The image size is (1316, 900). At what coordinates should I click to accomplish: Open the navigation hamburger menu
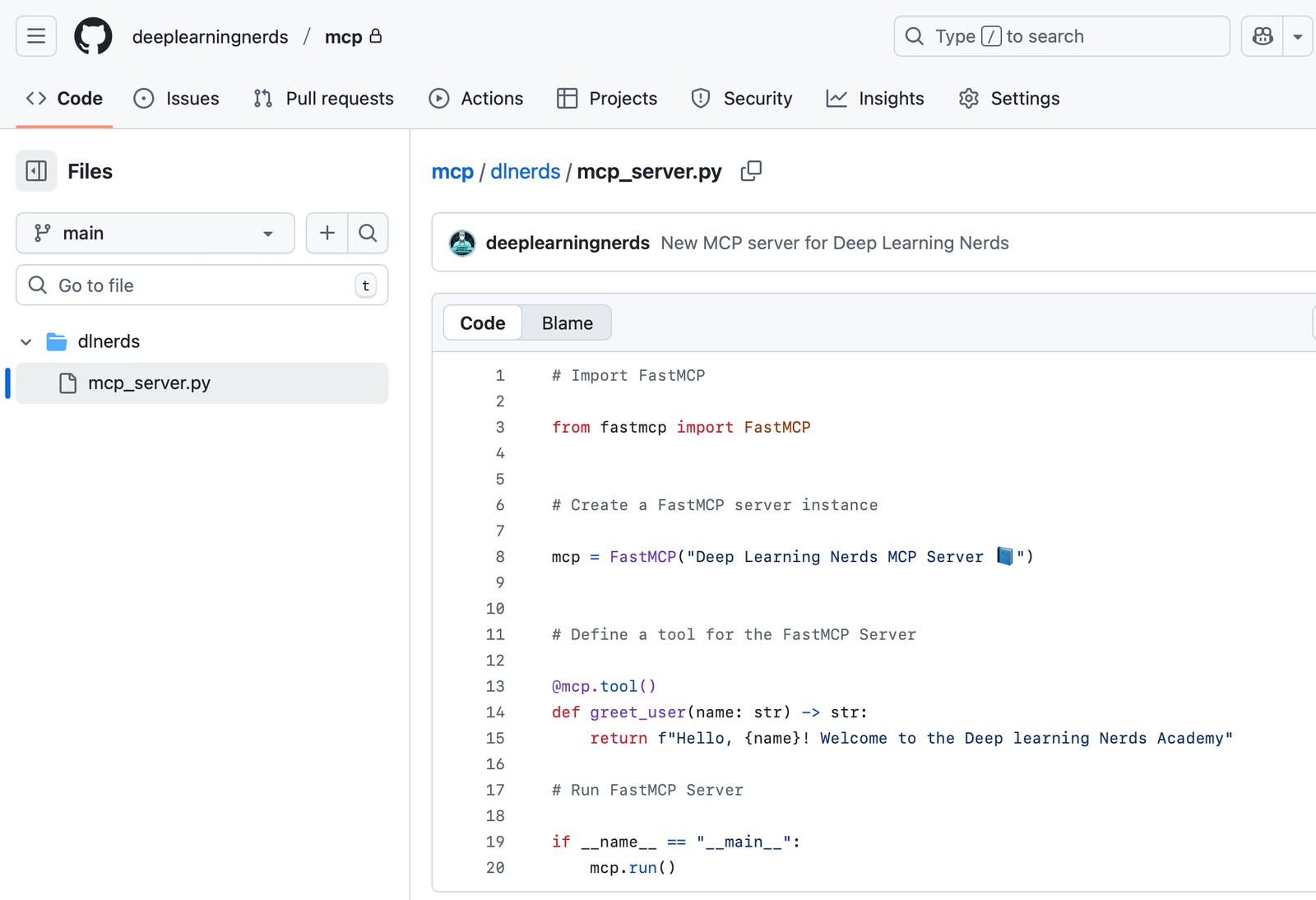pyautogui.click(x=35, y=36)
